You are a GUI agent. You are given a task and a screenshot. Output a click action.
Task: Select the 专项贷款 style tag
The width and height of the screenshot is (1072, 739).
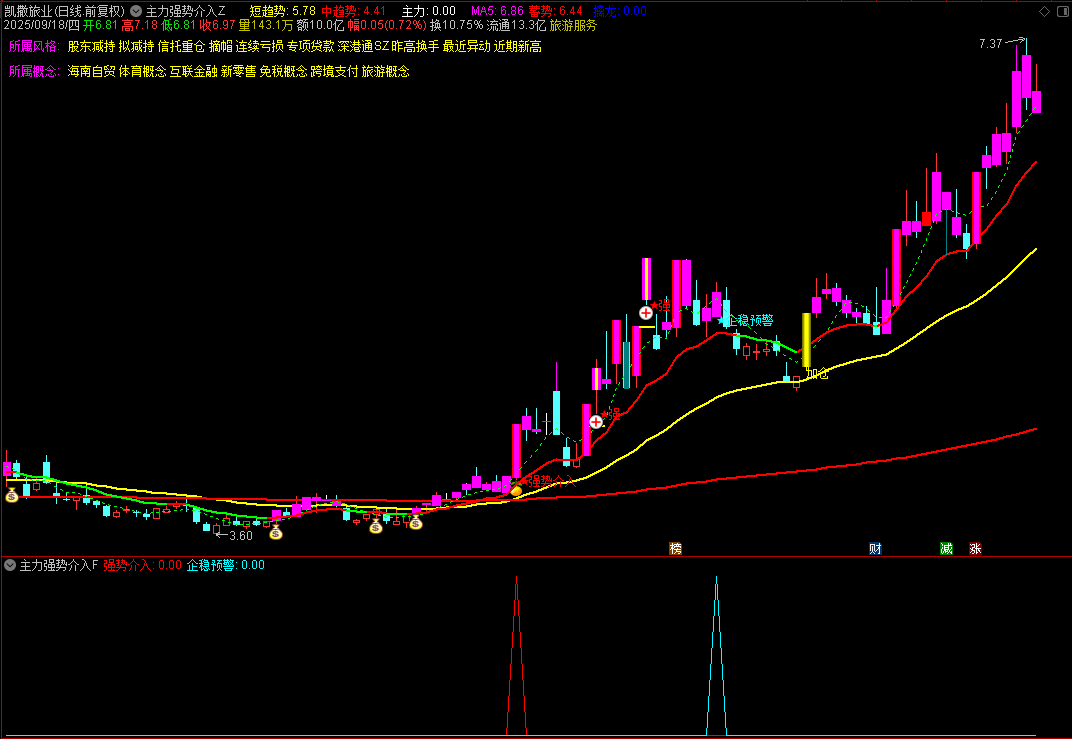(x=311, y=46)
